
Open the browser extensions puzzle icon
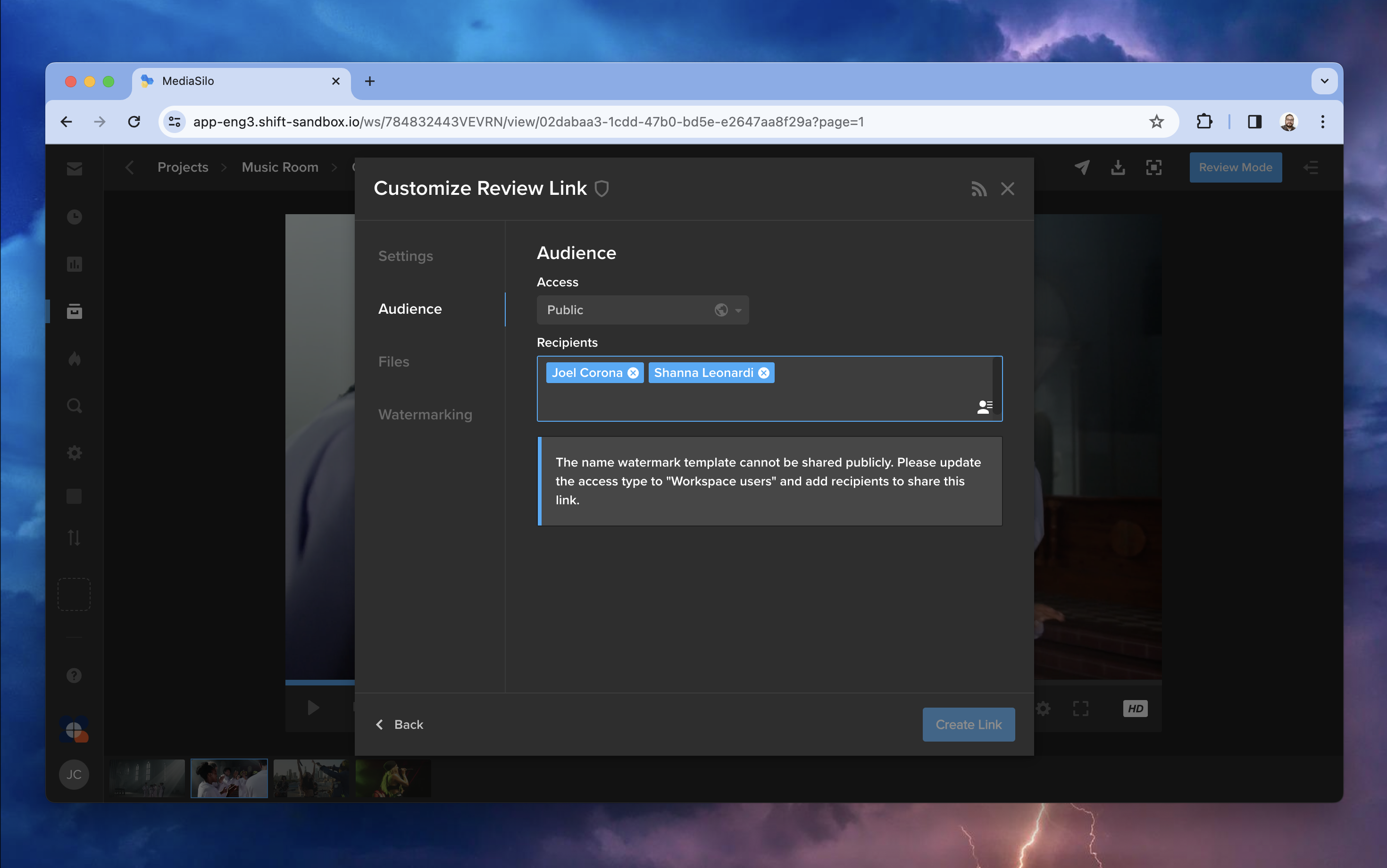coord(1204,122)
